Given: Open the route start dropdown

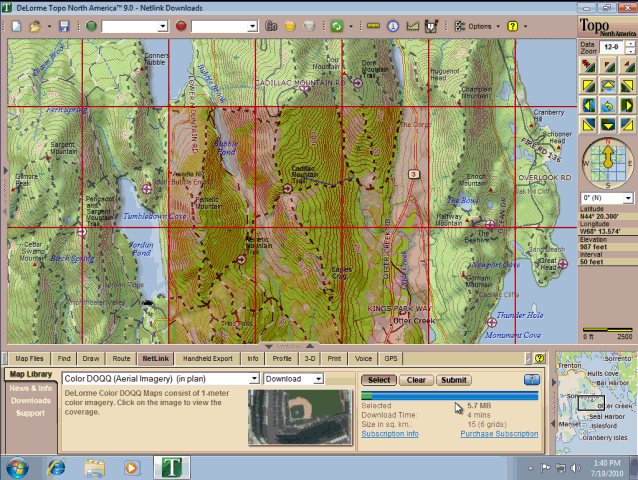Looking at the screenshot, I should tap(163, 26).
